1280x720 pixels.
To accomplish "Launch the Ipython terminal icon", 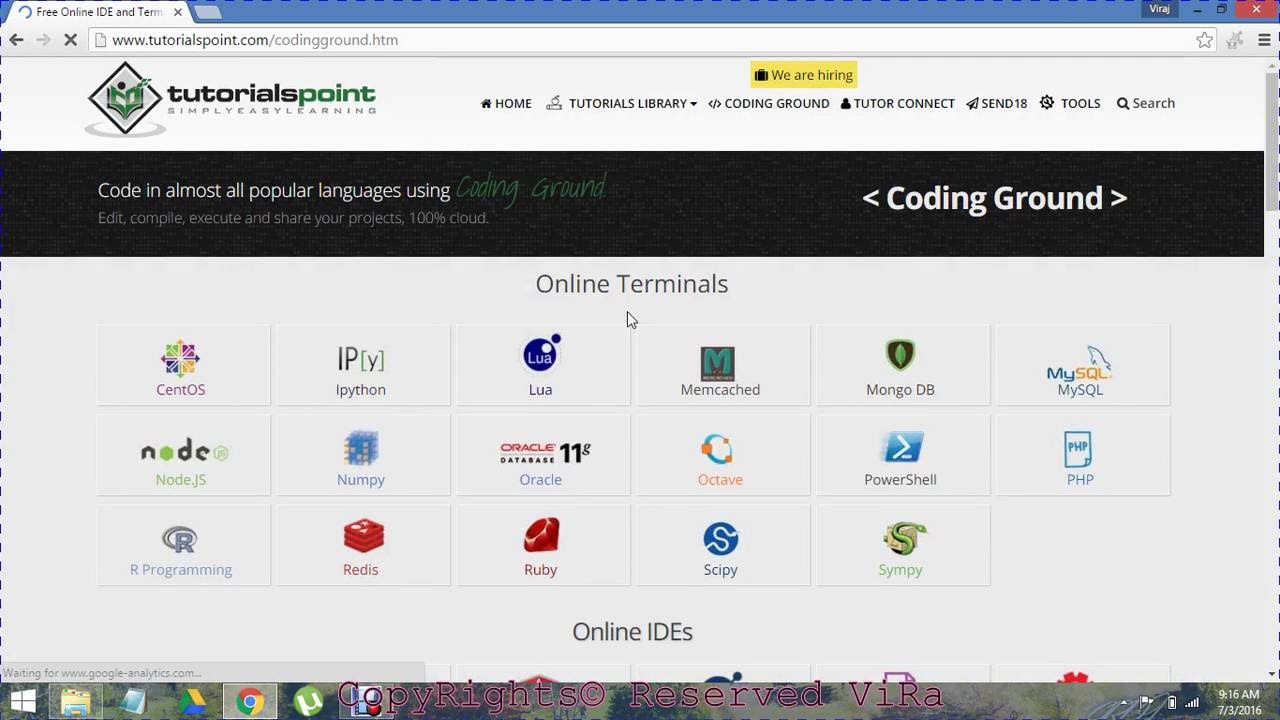I will (360, 358).
